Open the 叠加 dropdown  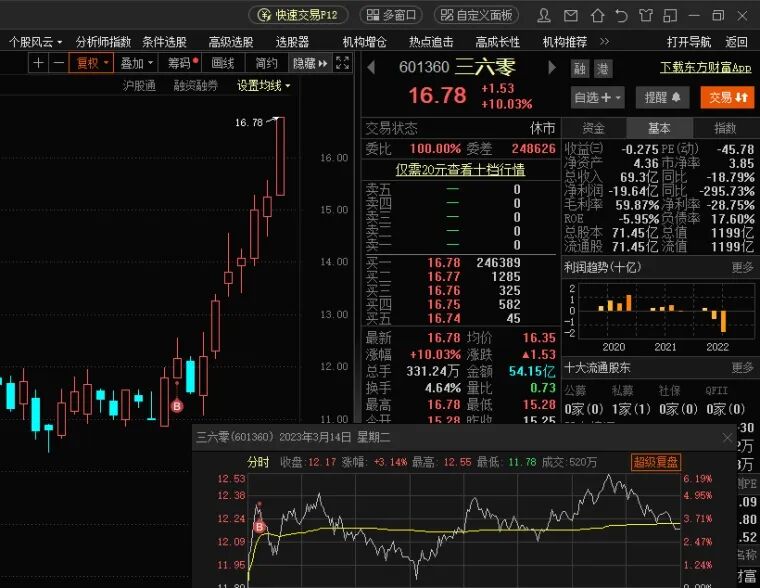[x=136, y=63]
